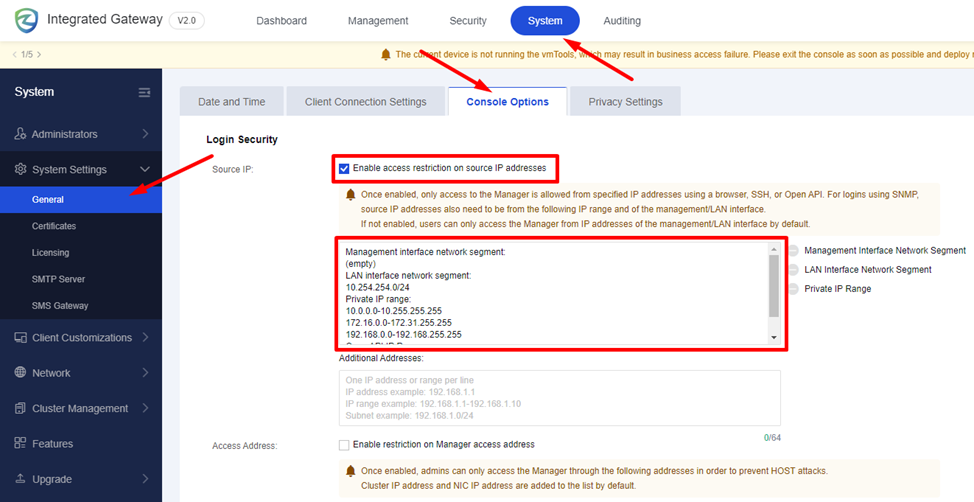Open the Security top menu
974x502 pixels.
(x=468, y=21)
